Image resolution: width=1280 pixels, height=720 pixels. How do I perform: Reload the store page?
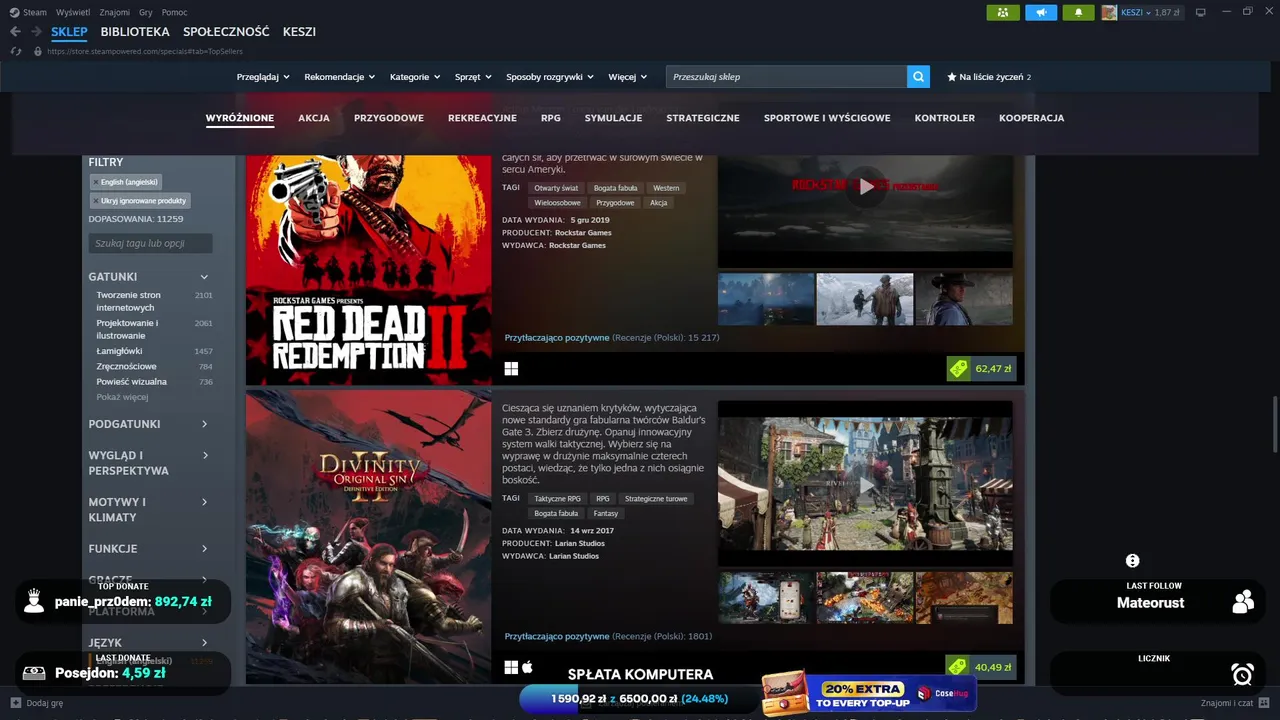point(16,51)
